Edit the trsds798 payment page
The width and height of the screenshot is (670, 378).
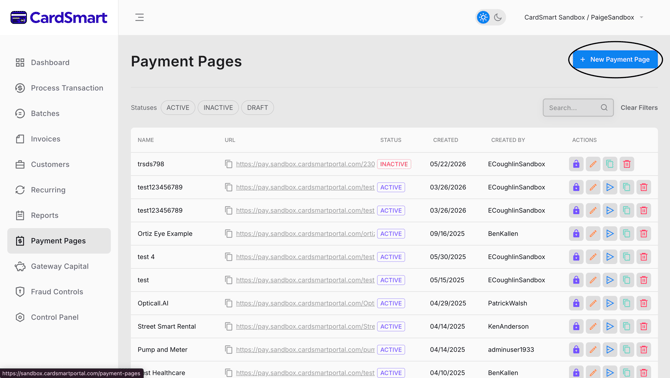click(x=593, y=164)
